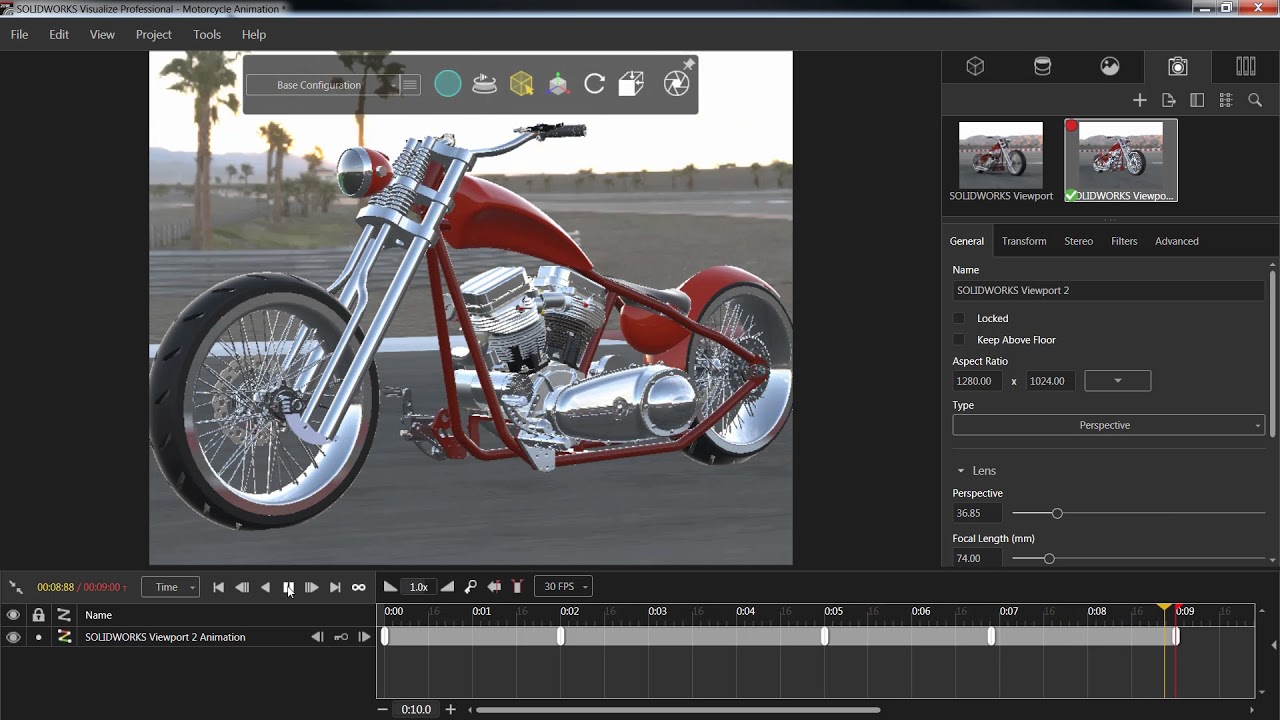Screen dimensions: 1280x720
Task: Select the Camera palette icon
Action: 1177,66
